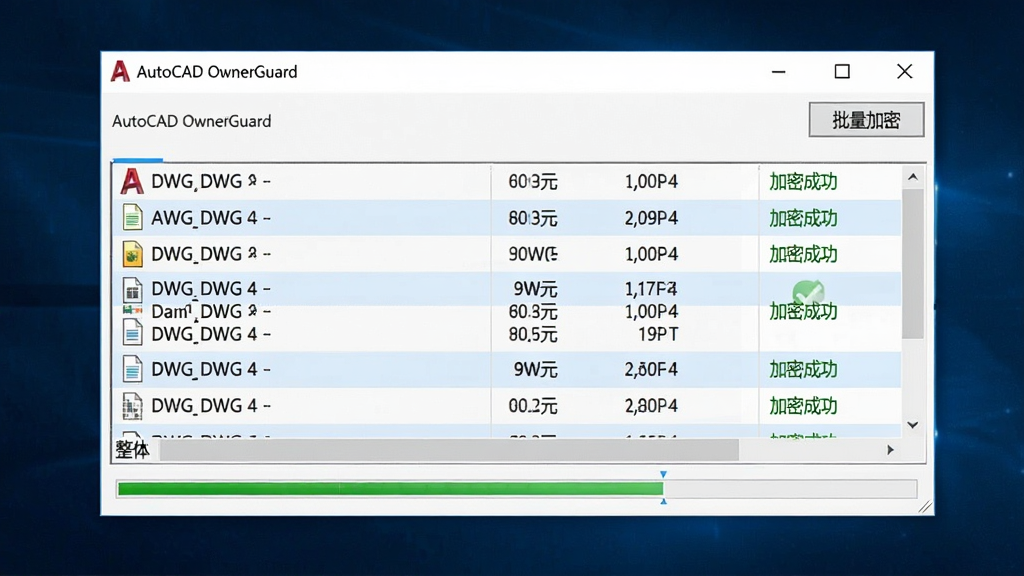Click the vertical scrollbar thumb
This screenshot has width=1024, height=576.
913,264
